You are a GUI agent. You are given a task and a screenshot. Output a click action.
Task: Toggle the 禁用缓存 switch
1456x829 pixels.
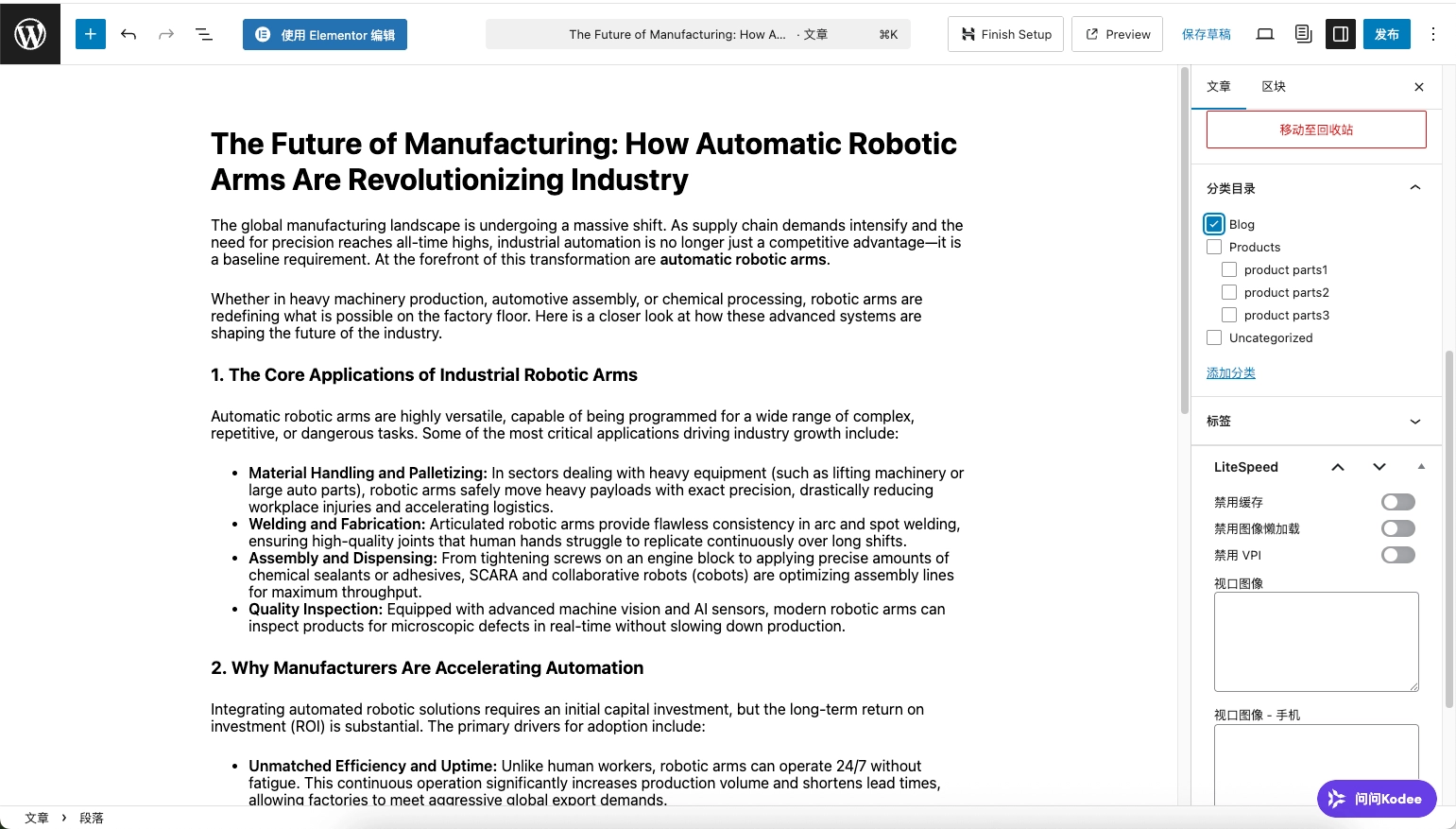[1398, 502]
